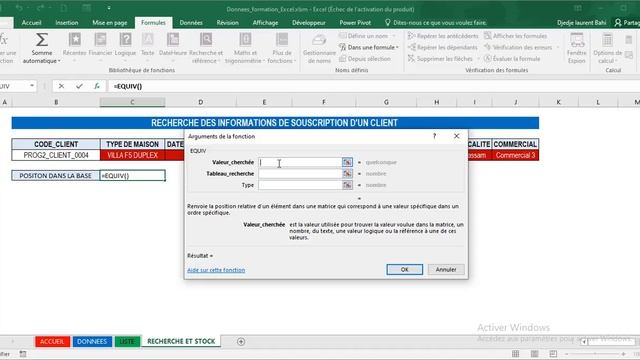Click Repérer les dépendants
Image resolution: width=640 pixels, height=360 pixels.
443,47
